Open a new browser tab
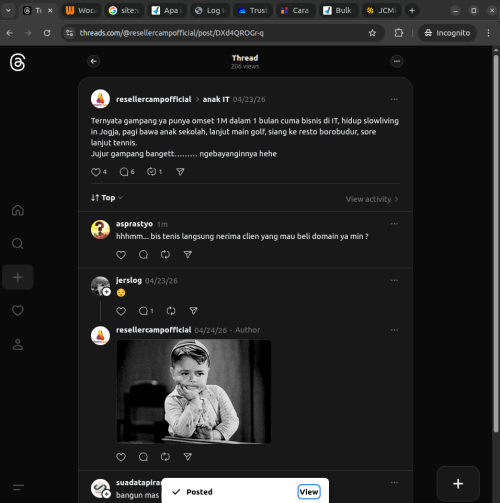 point(412,11)
